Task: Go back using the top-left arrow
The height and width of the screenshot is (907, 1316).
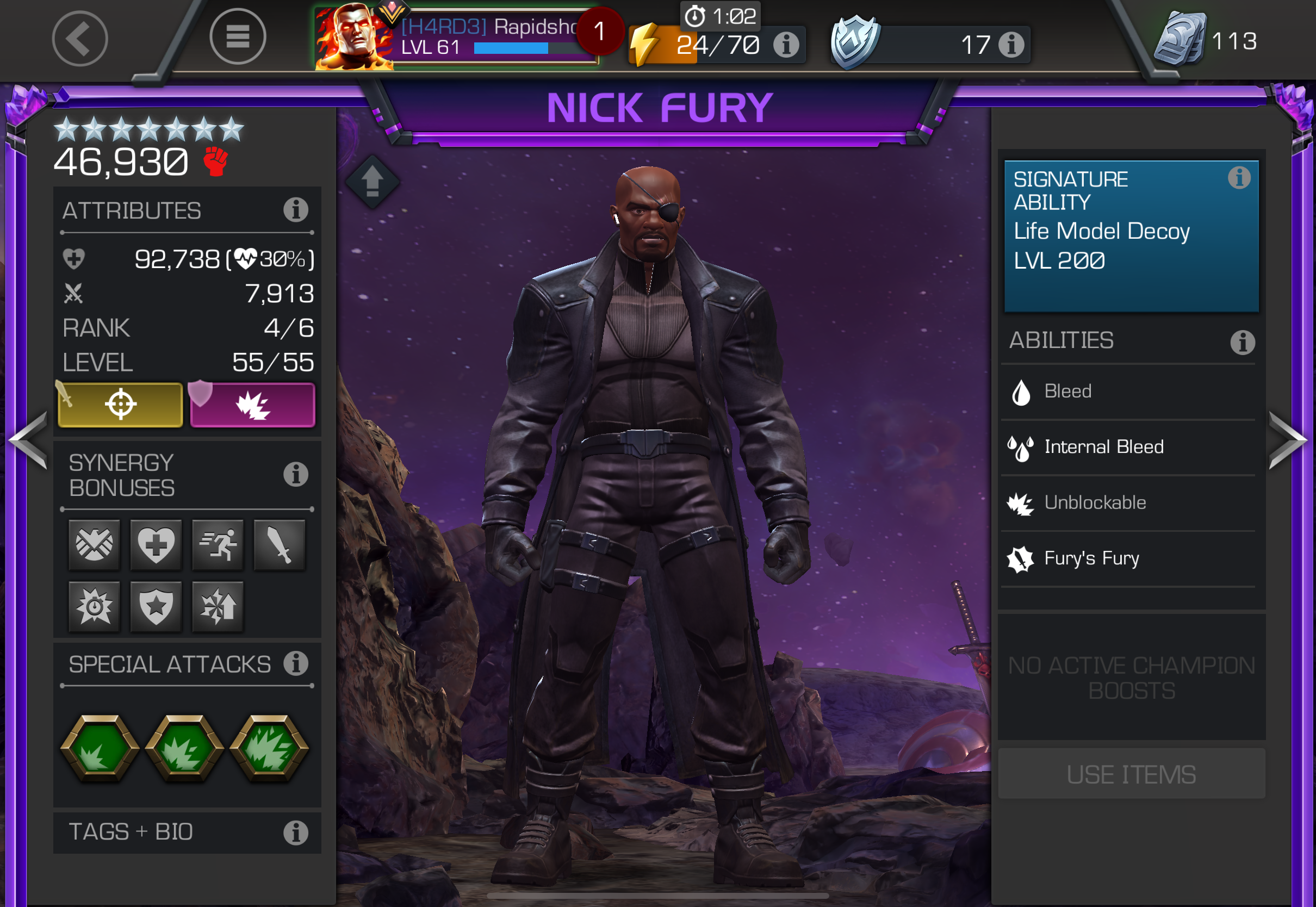Action: 79,38
